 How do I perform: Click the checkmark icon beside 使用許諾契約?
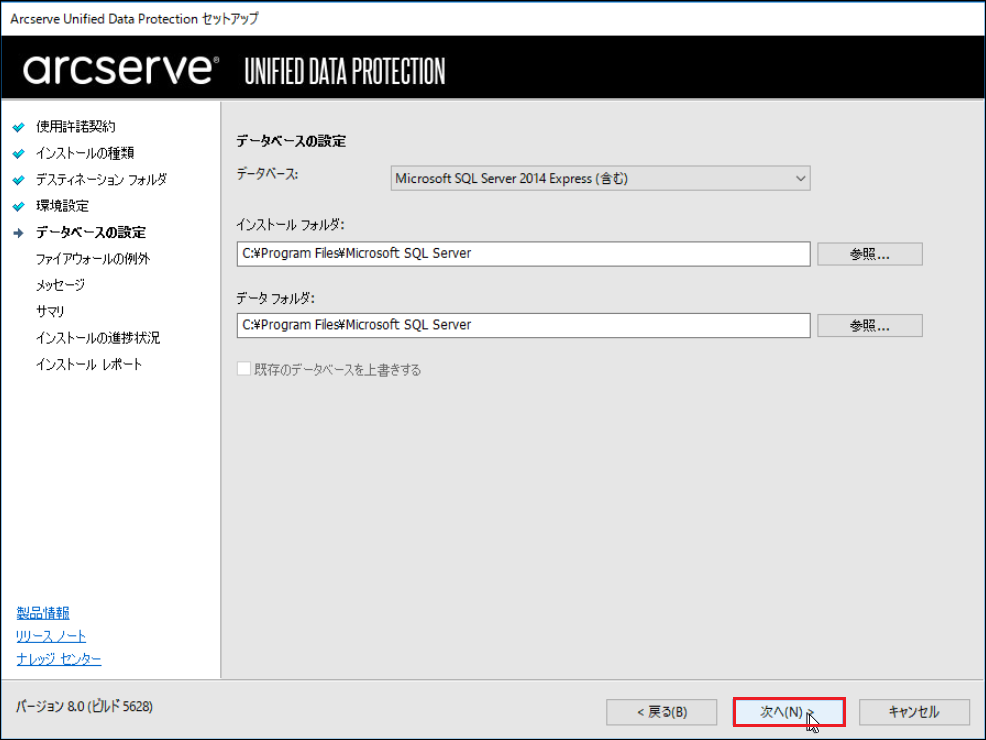19,127
